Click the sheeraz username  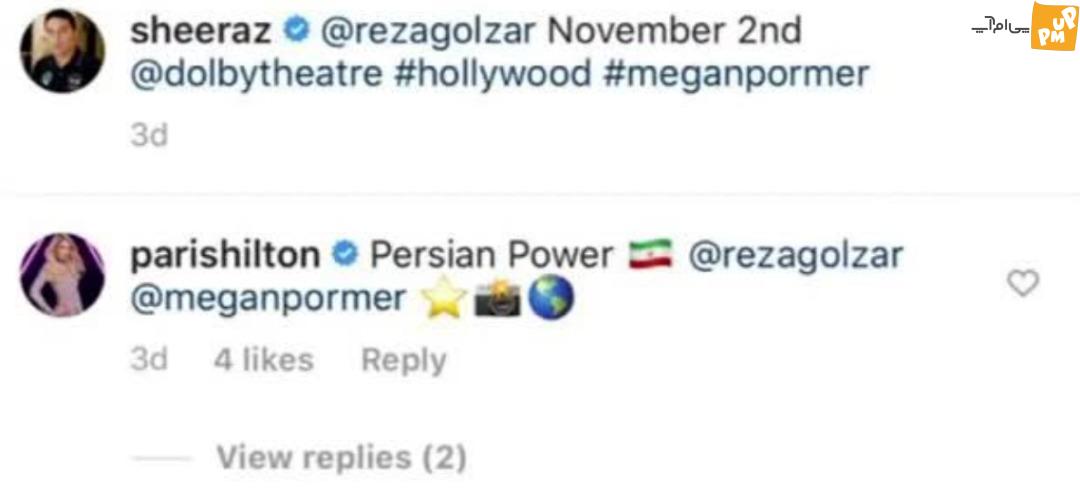pos(200,32)
